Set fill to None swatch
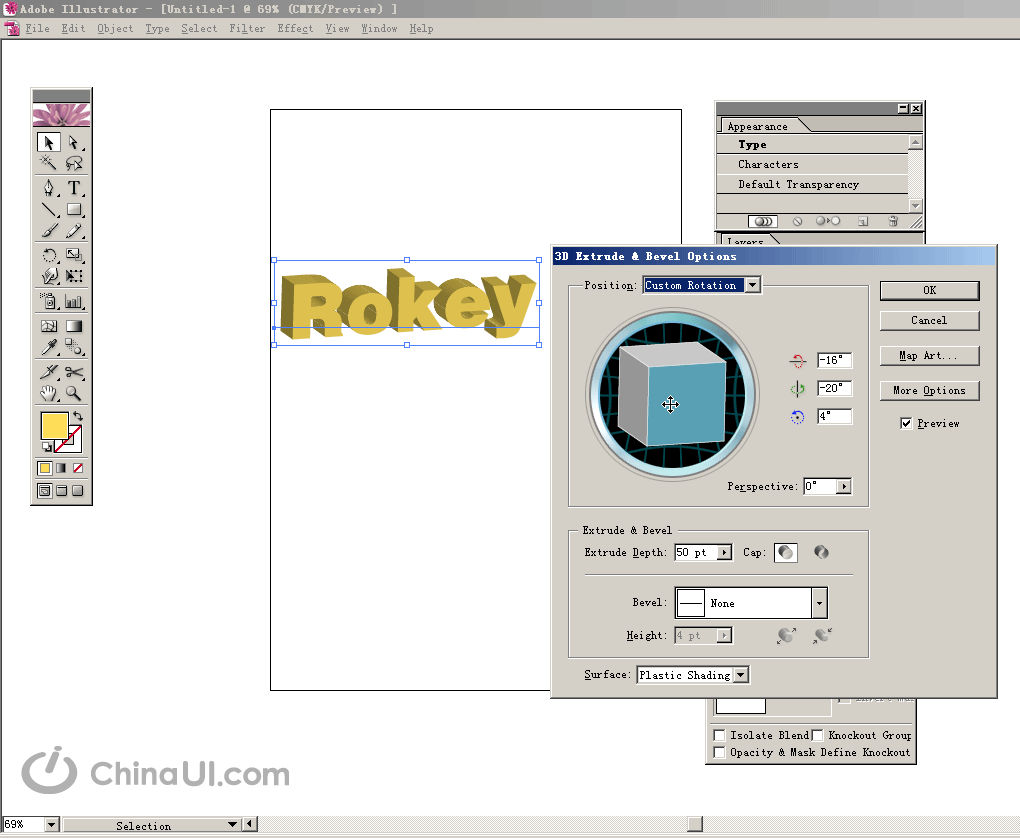 [78, 468]
